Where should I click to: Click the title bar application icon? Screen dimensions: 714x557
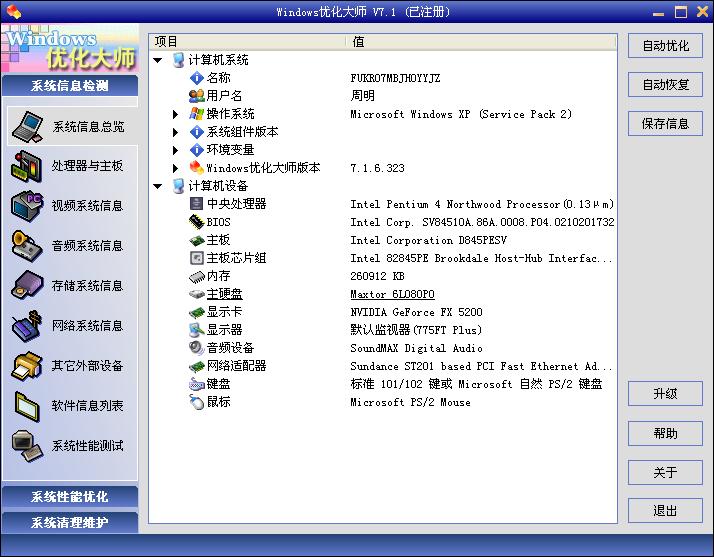[13, 11]
